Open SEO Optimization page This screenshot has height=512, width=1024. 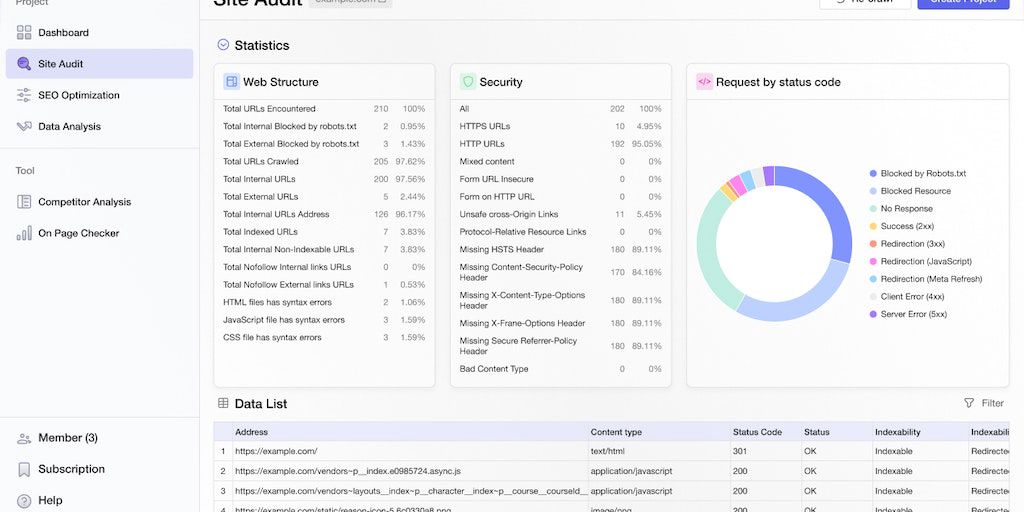(x=99, y=95)
